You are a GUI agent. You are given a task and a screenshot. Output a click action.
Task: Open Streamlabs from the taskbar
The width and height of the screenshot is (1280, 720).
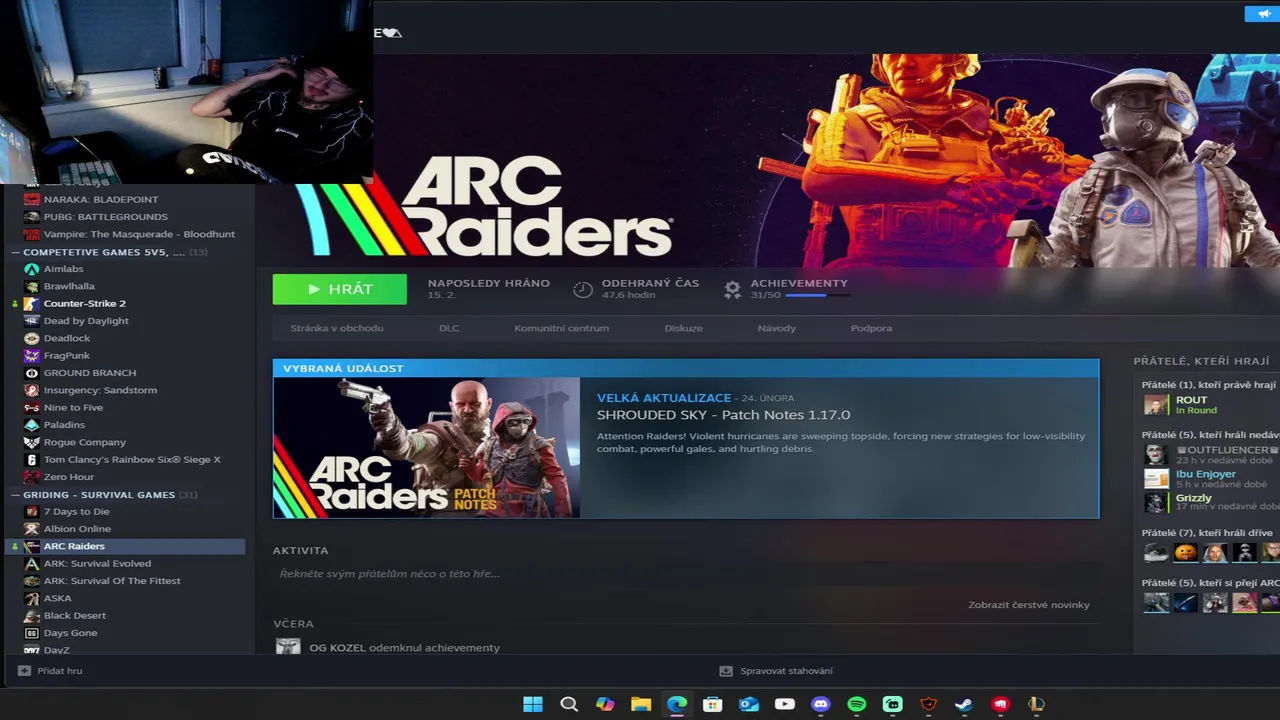[x=893, y=704]
